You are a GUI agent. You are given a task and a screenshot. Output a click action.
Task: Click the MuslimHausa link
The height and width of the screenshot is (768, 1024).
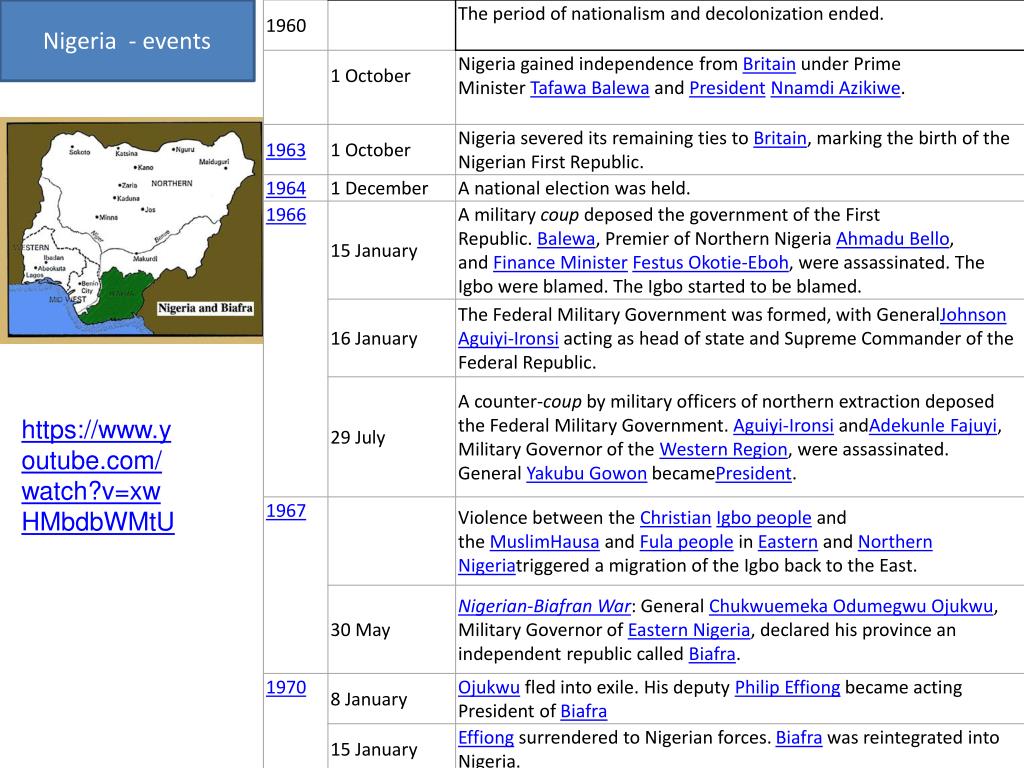coord(544,542)
